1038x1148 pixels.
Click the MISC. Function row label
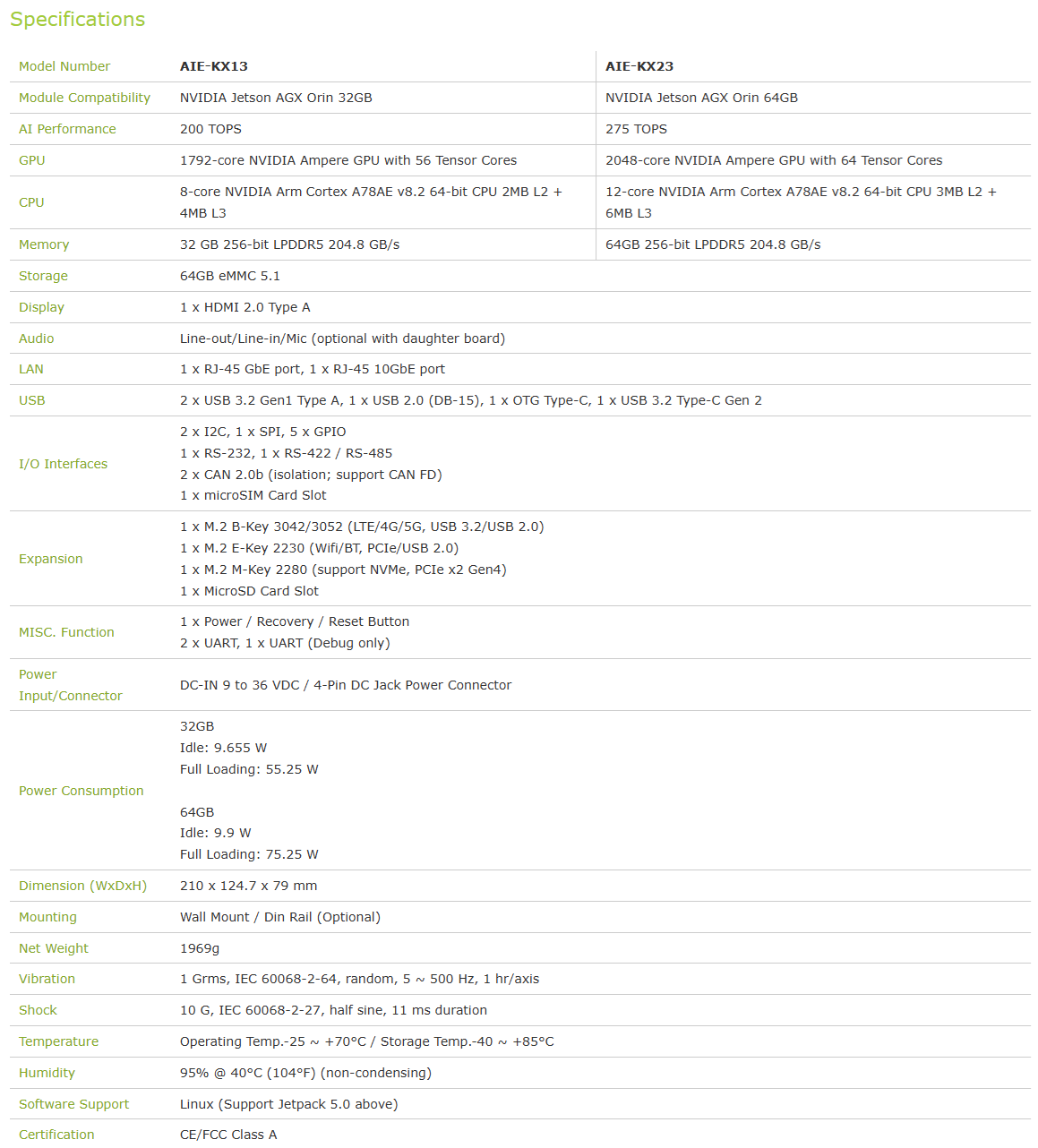[66, 632]
